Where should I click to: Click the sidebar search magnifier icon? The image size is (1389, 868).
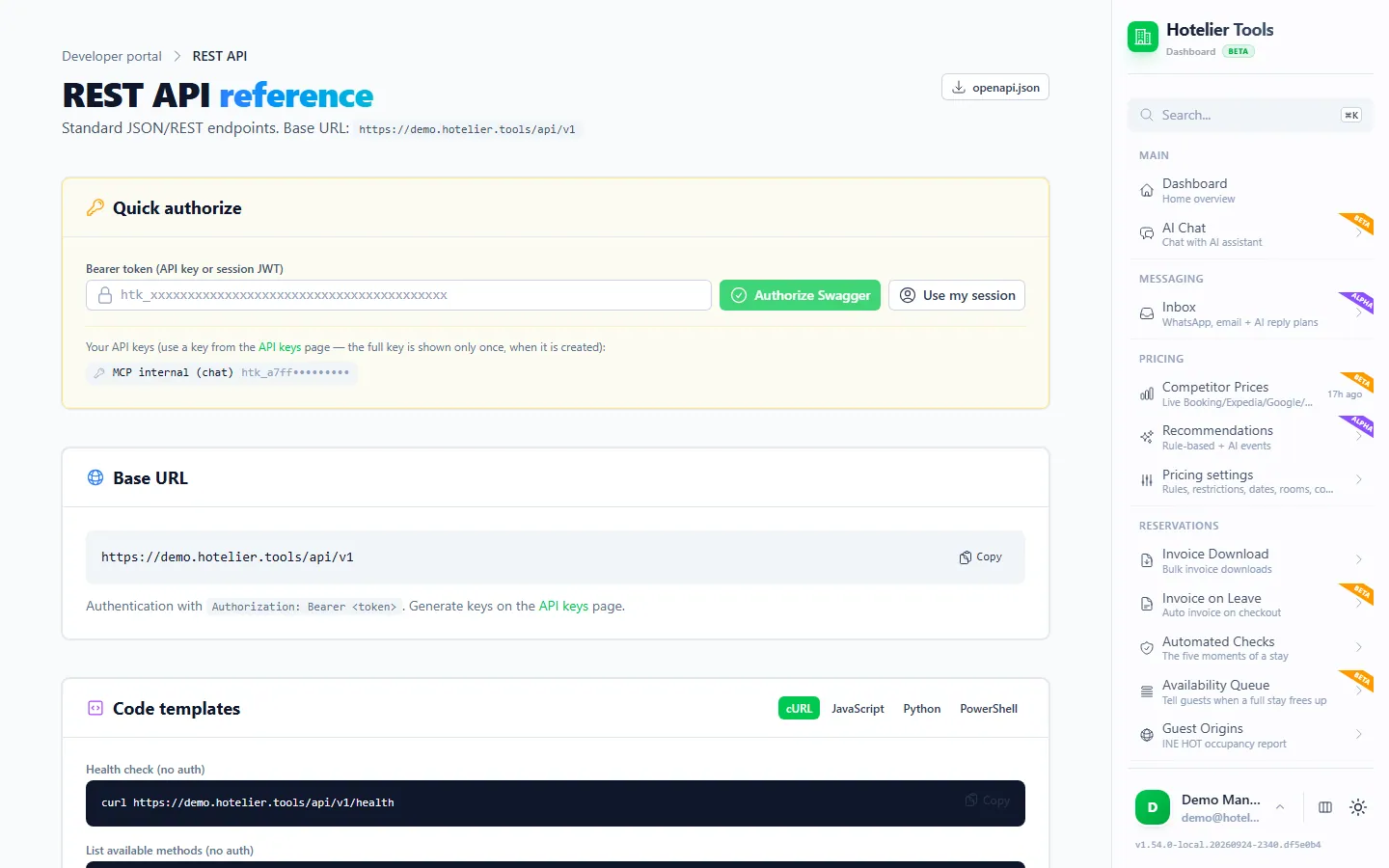(1147, 115)
